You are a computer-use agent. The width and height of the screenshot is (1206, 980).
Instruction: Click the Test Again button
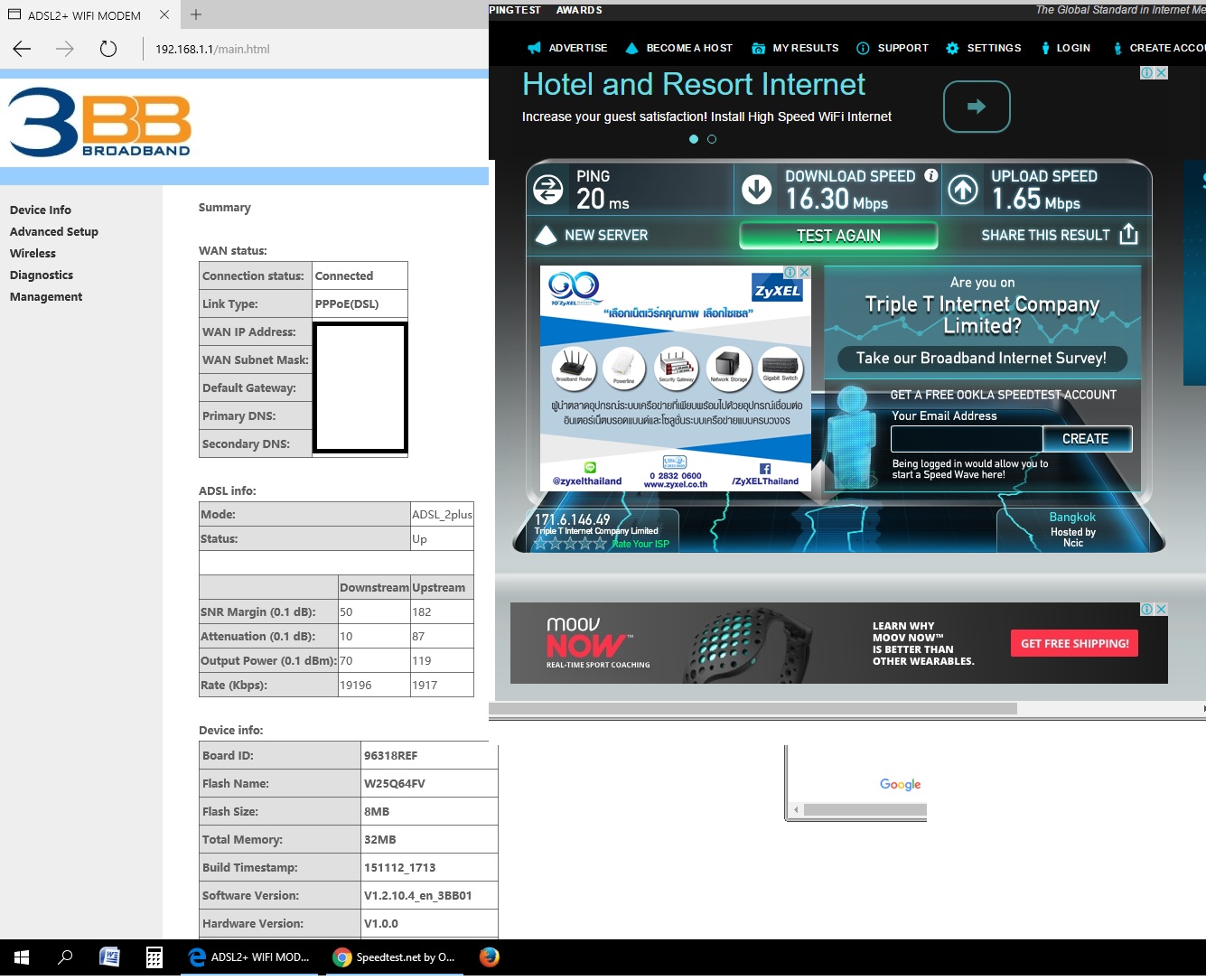(838, 236)
